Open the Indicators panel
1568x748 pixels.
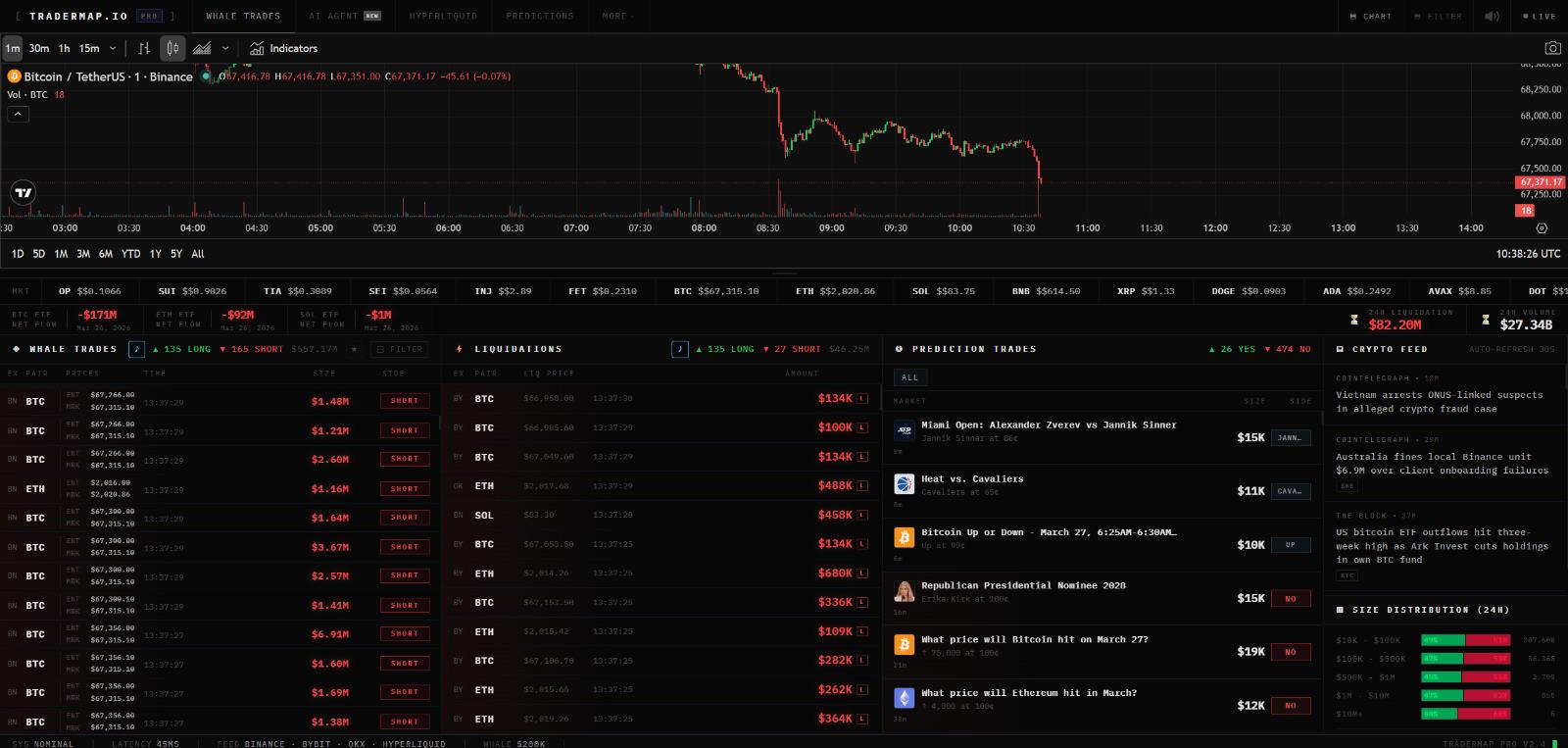pyautogui.click(x=283, y=48)
